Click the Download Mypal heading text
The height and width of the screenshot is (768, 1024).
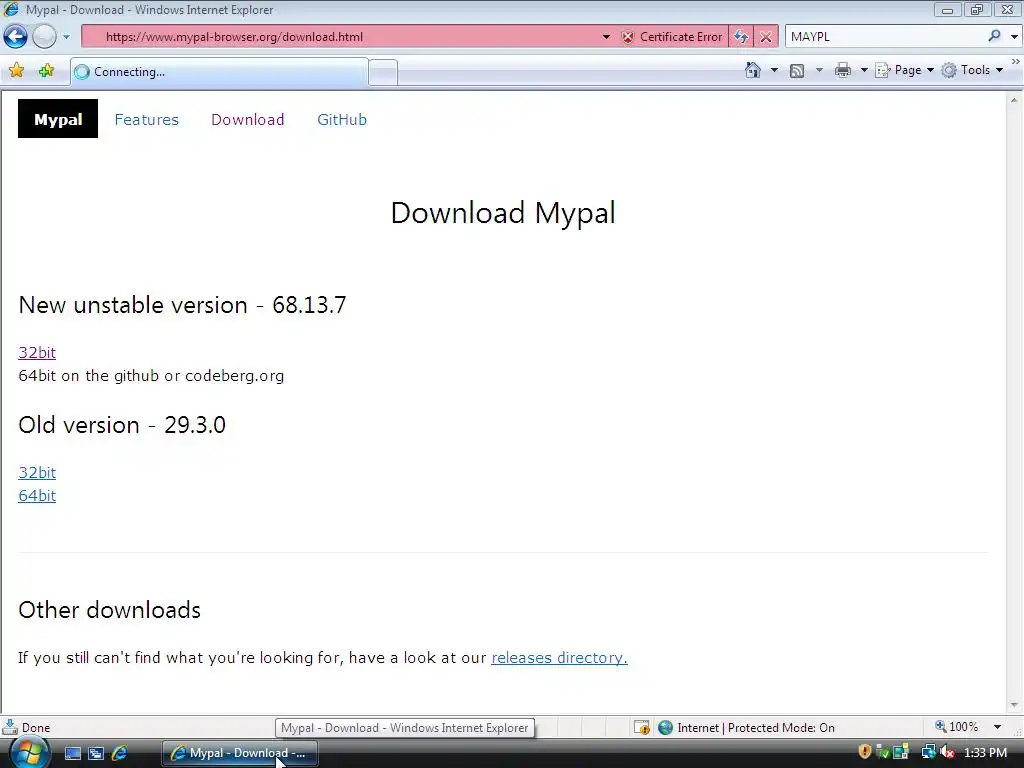click(503, 213)
